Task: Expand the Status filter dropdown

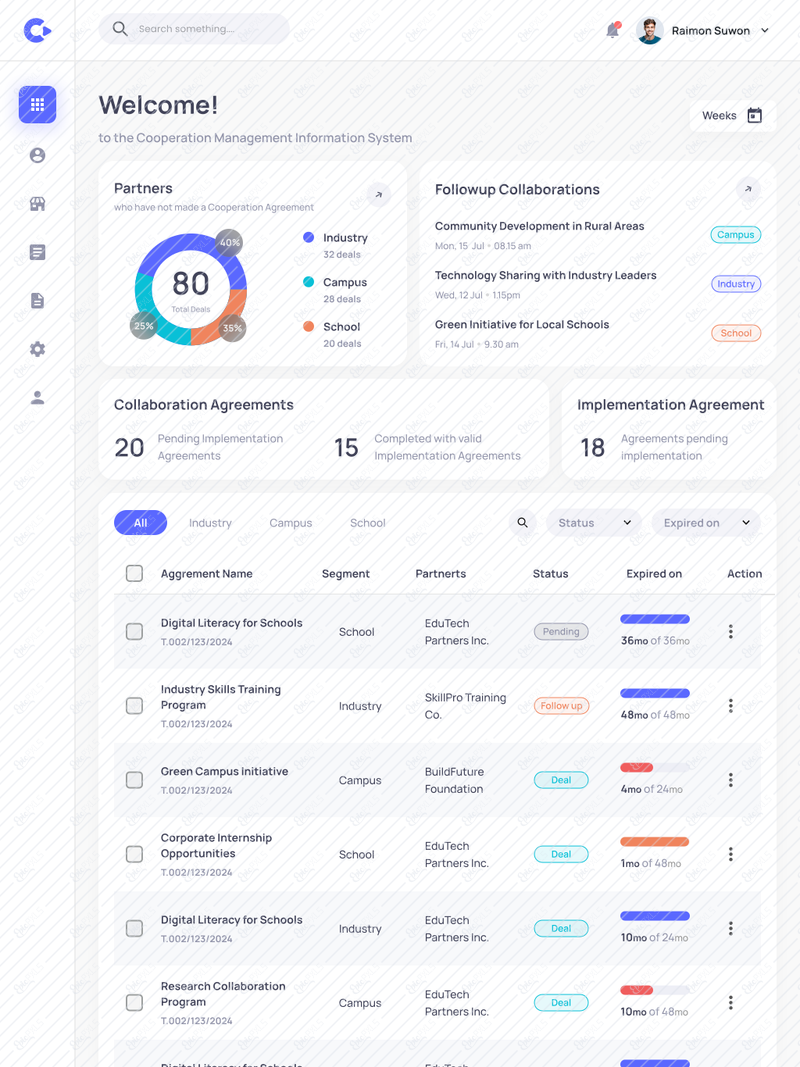Action: click(594, 523)
